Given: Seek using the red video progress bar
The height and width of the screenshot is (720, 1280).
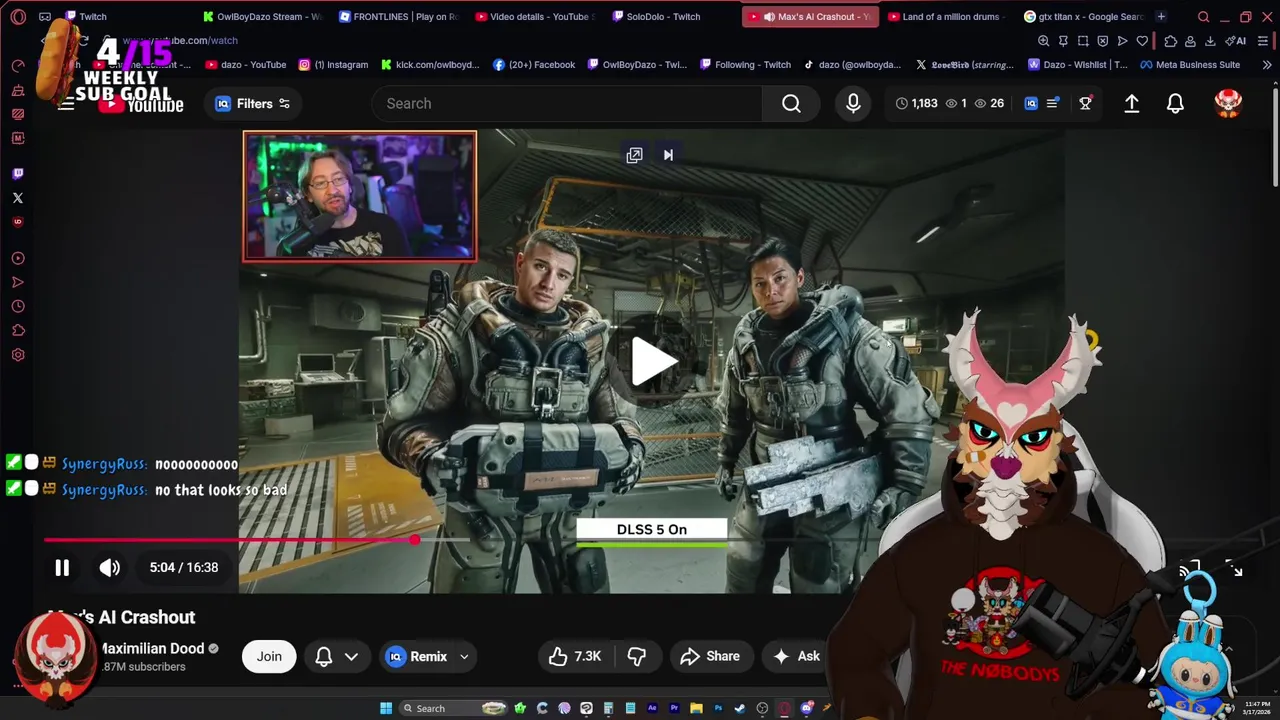Looking at the screenshot, I should point(229,540).
